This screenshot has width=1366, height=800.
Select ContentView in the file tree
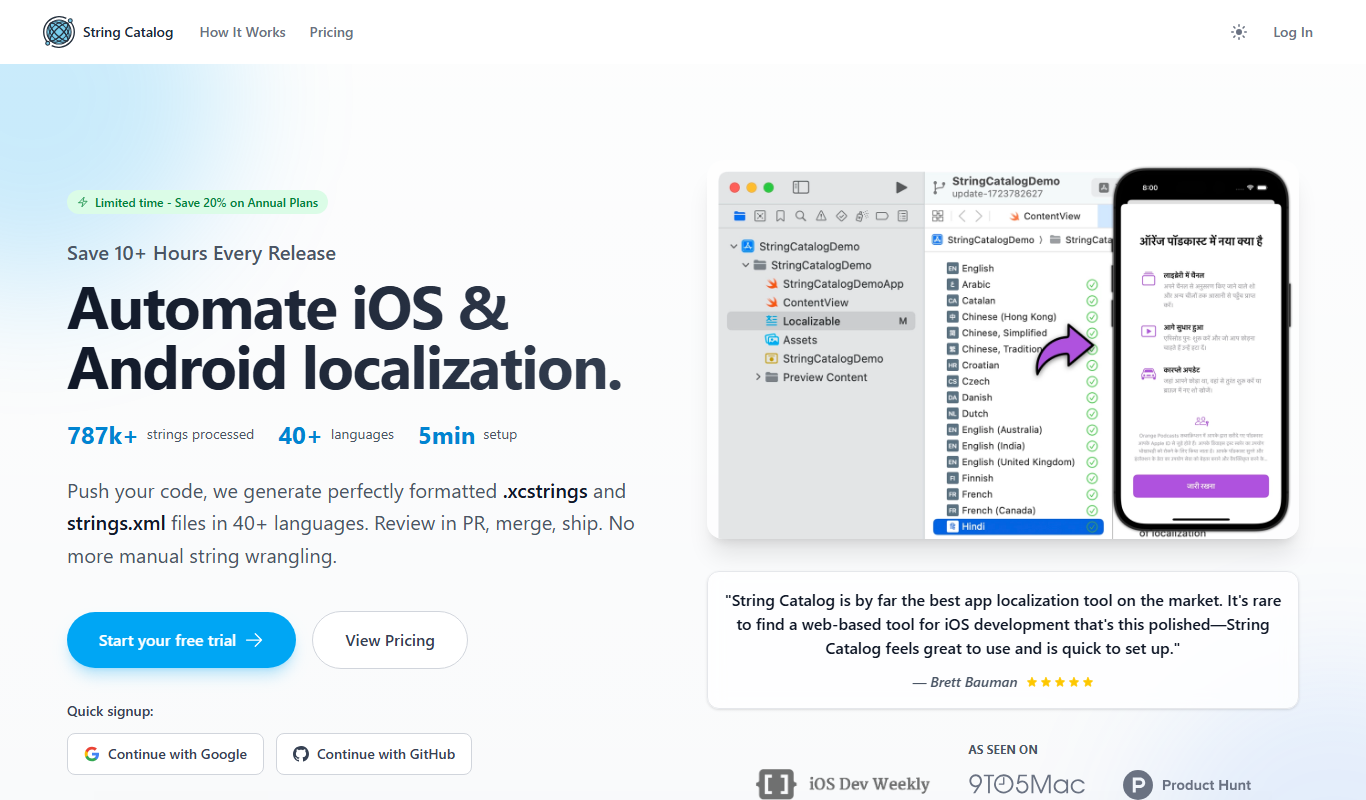[x=806, y=302]
